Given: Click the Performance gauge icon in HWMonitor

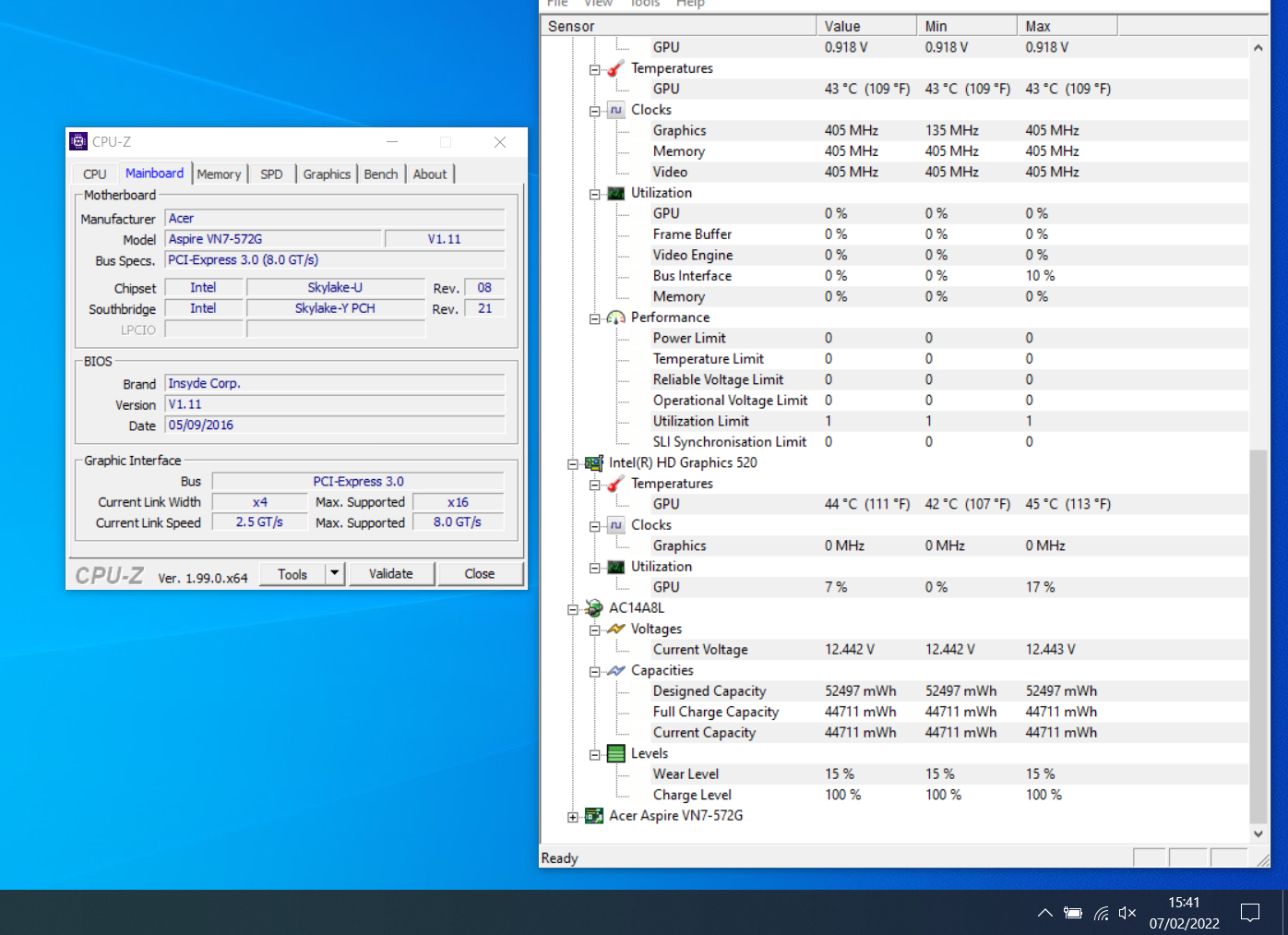Looking at the screenshot, I should 616,318.
